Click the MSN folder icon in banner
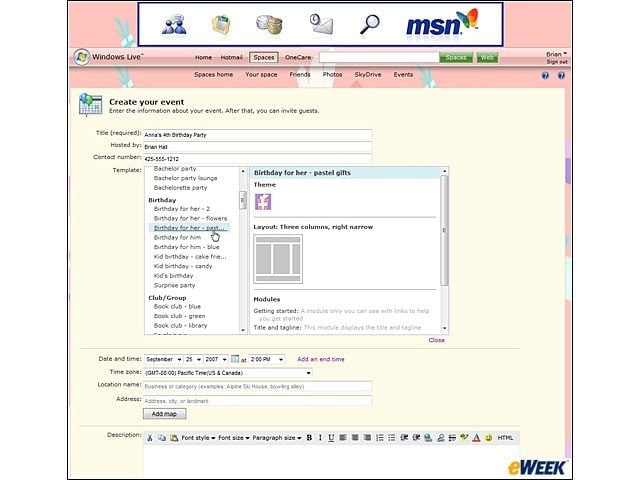The height and width of the screenshot is (480, 640). pos(222,25)
